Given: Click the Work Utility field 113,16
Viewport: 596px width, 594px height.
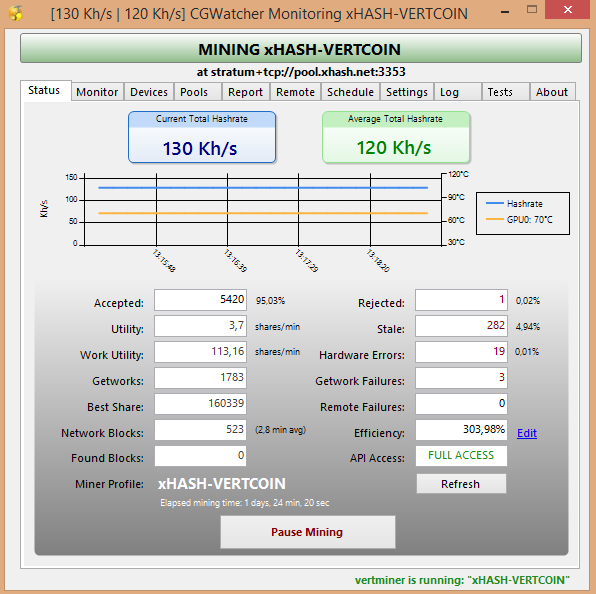Looking at the screenshot, I should (x=200, y=352).
